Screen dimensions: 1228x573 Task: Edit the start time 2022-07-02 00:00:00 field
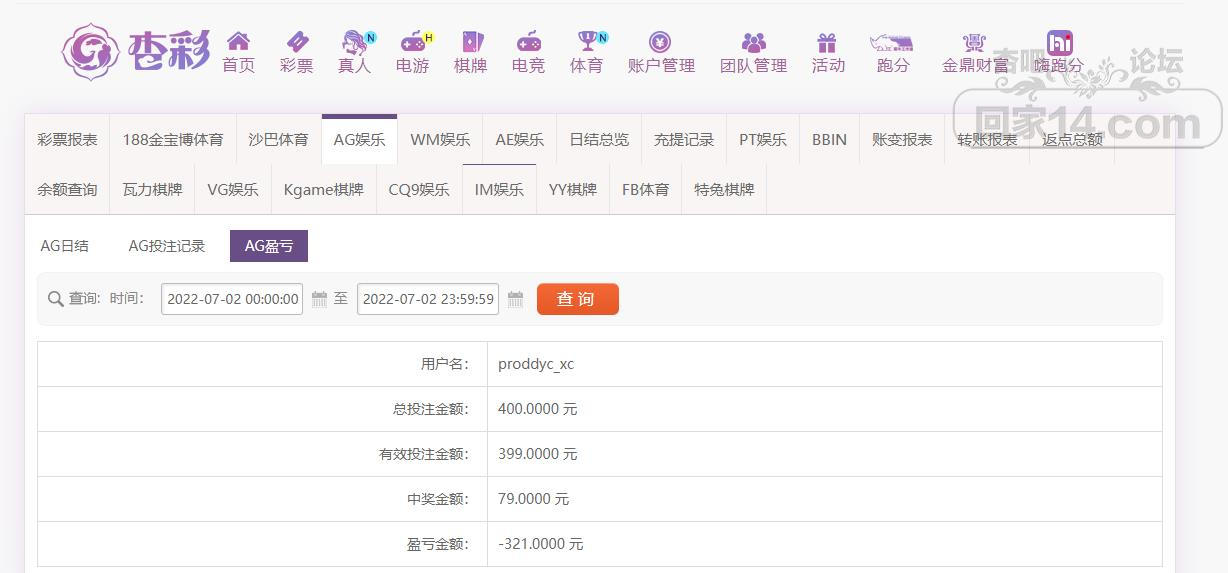(x=232, y=299)
